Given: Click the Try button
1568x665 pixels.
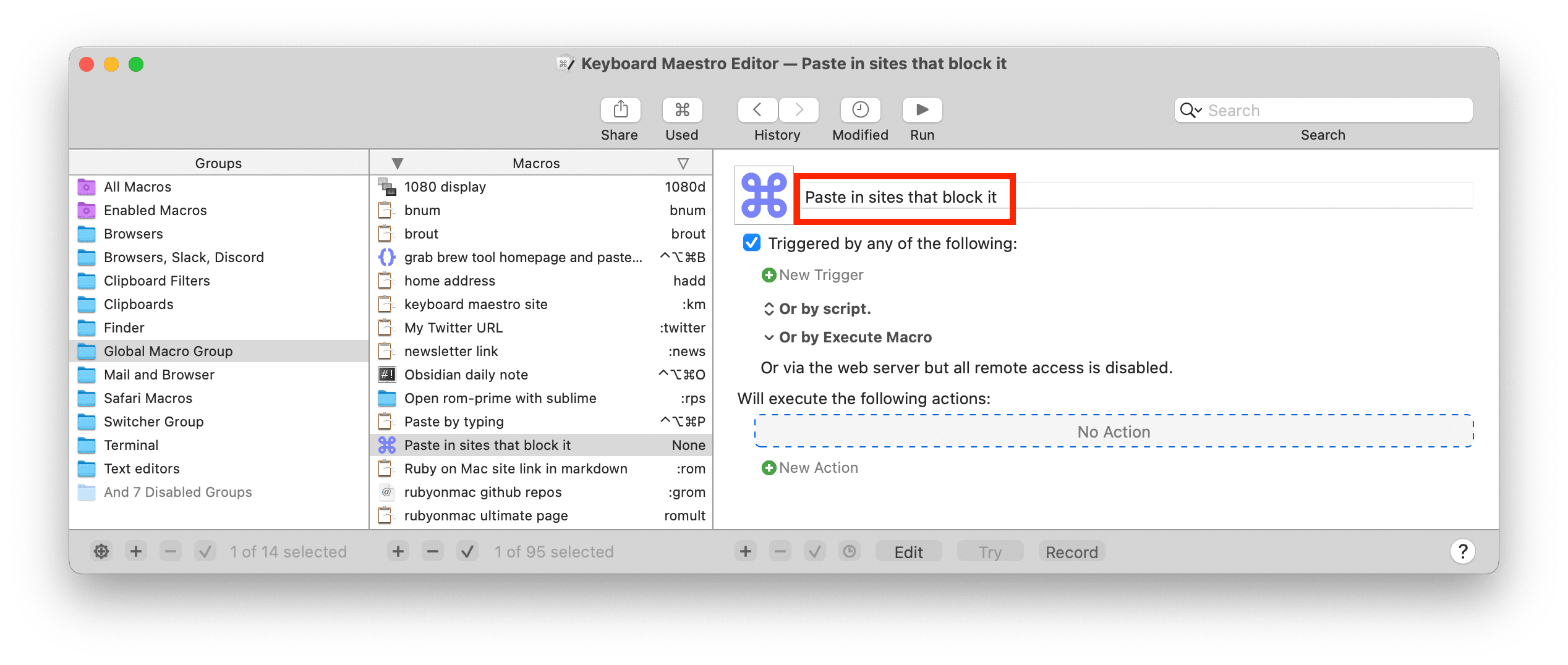Looking at the screenshot, I should [x=990, y=552].
